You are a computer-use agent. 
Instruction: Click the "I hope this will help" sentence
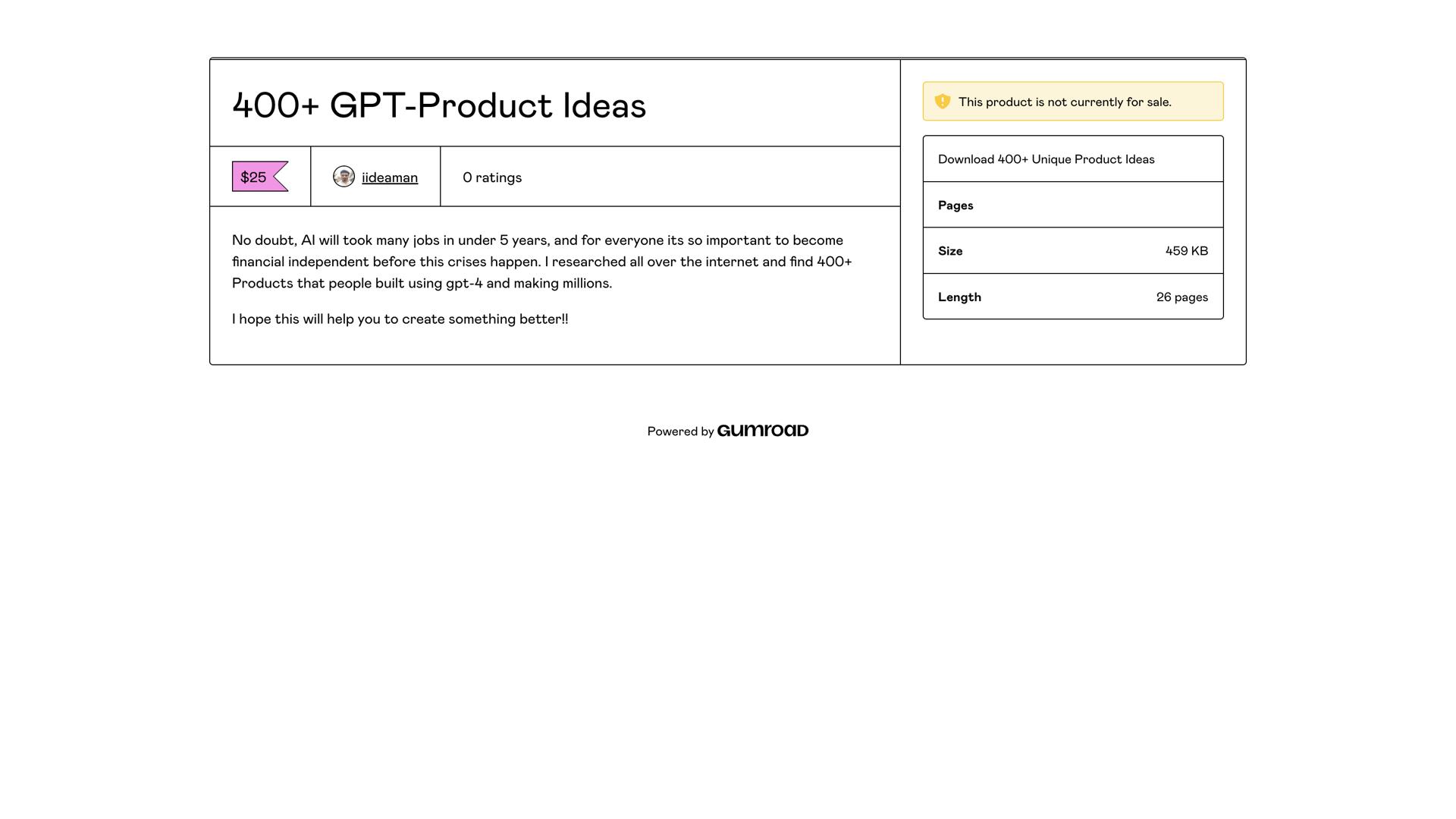[x=400, y=319]
